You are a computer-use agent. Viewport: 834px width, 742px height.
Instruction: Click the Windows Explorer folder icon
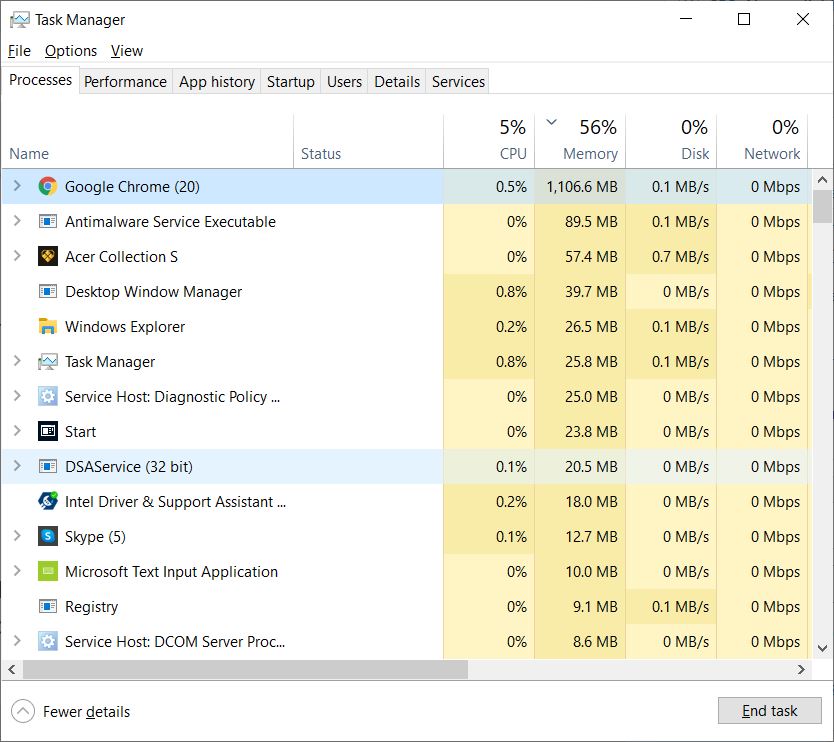point(48,326)
